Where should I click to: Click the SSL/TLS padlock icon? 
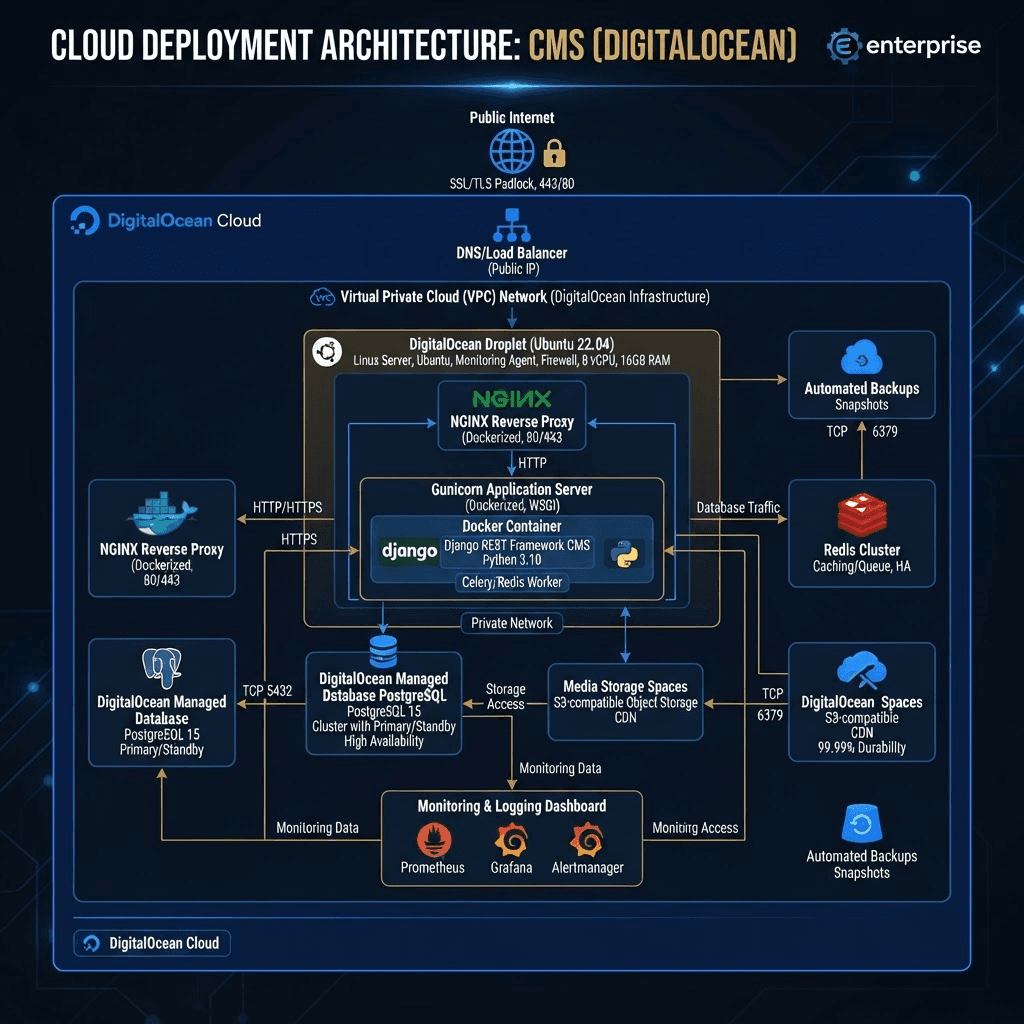(x=554, y=153)
